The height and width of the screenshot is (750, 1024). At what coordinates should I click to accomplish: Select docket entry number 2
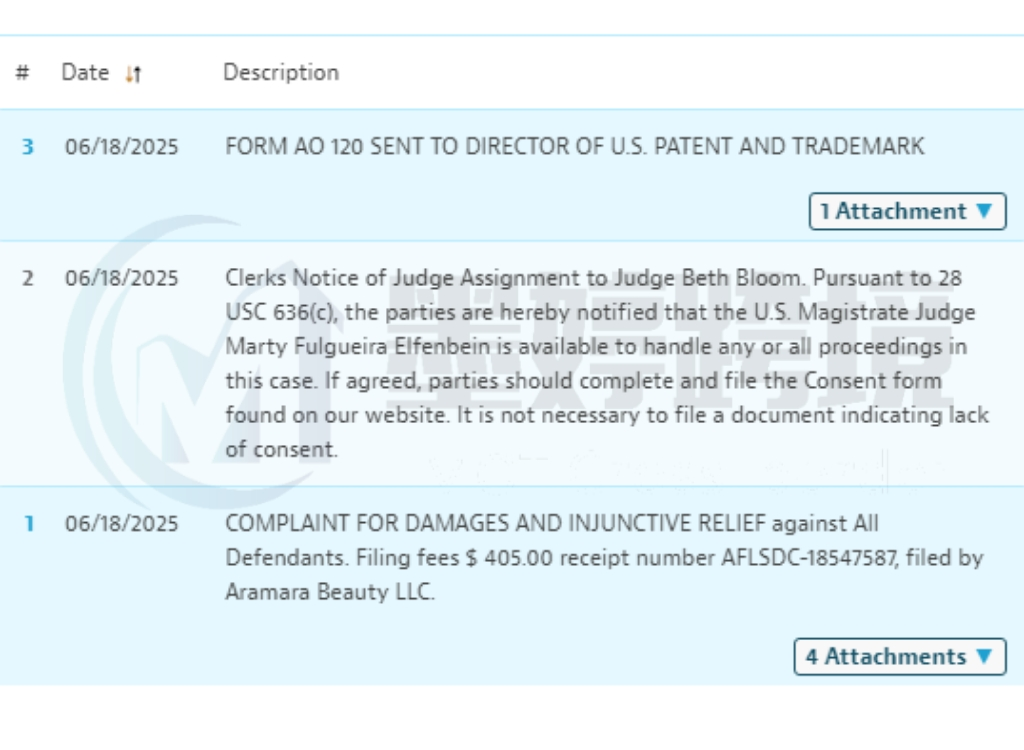[x=27, y=278]
